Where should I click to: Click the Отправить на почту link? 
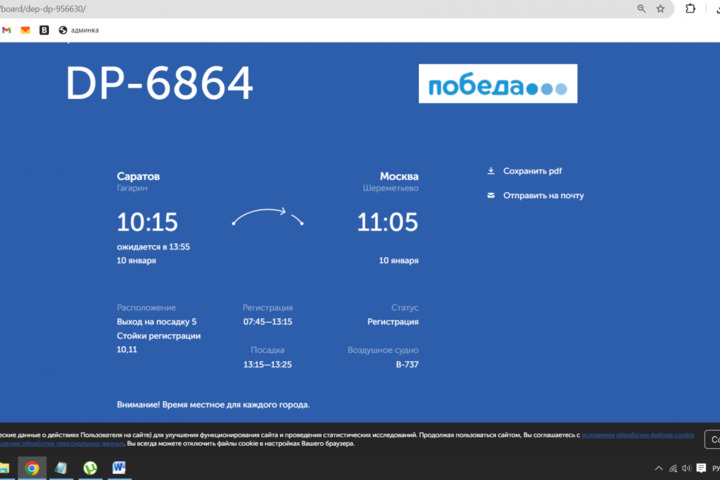coord(543,195)
